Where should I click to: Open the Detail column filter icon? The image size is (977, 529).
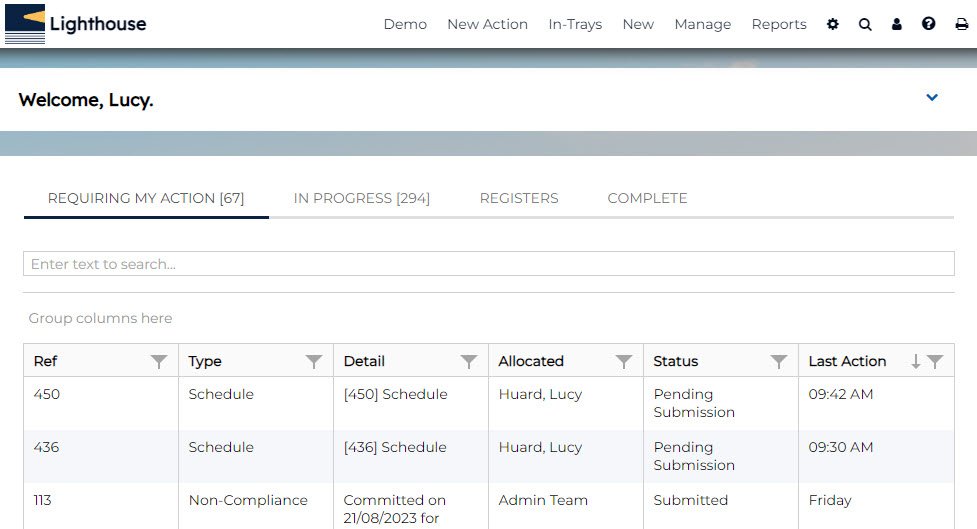(468, 362)
